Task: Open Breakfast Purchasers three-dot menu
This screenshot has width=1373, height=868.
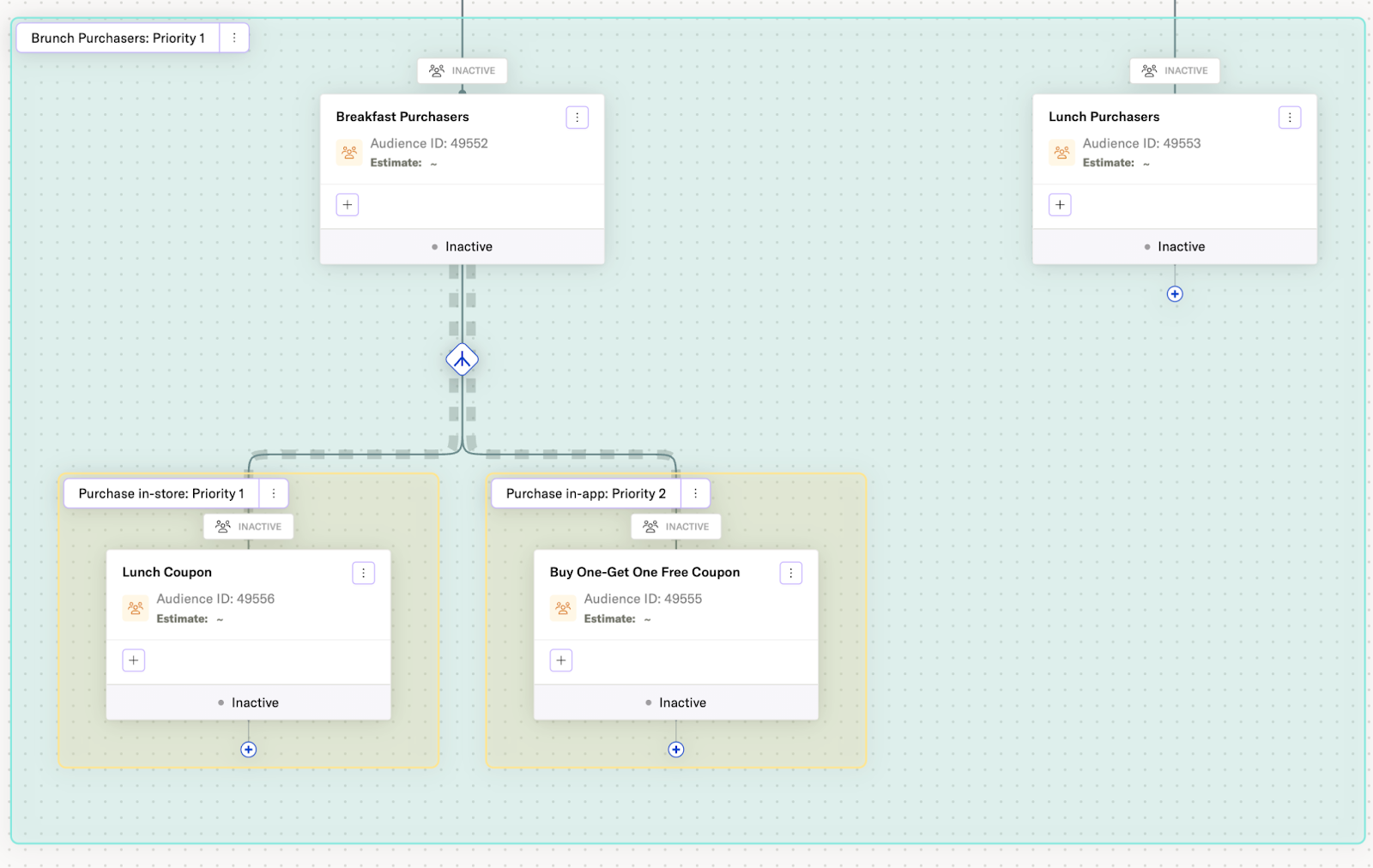Action: 577,118
